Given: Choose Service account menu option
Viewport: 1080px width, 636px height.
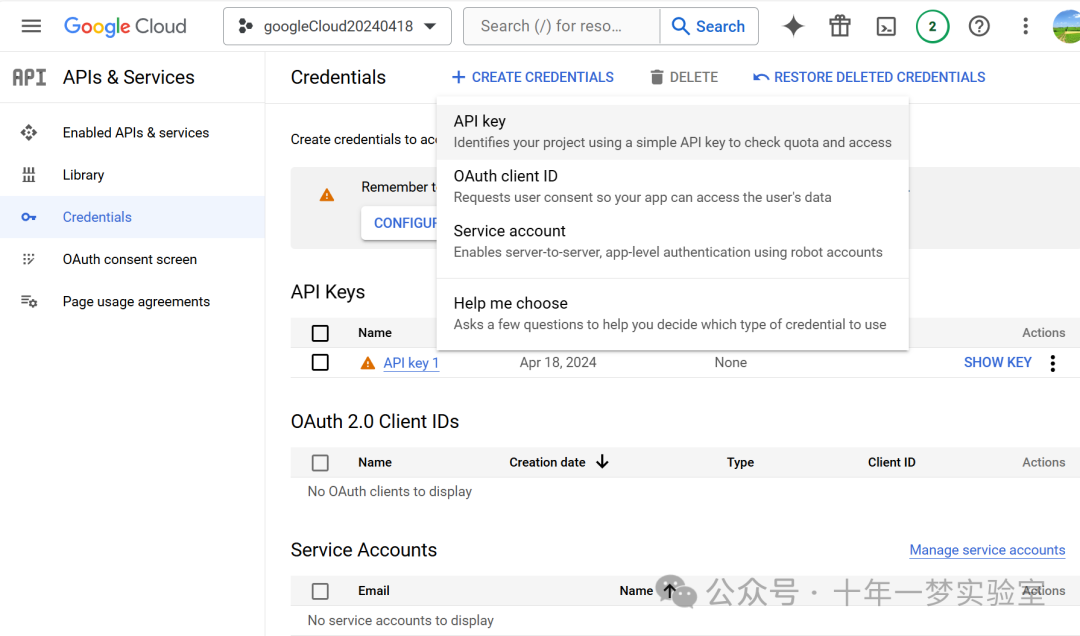Looking at the screenshot, I should coord(672,242).
